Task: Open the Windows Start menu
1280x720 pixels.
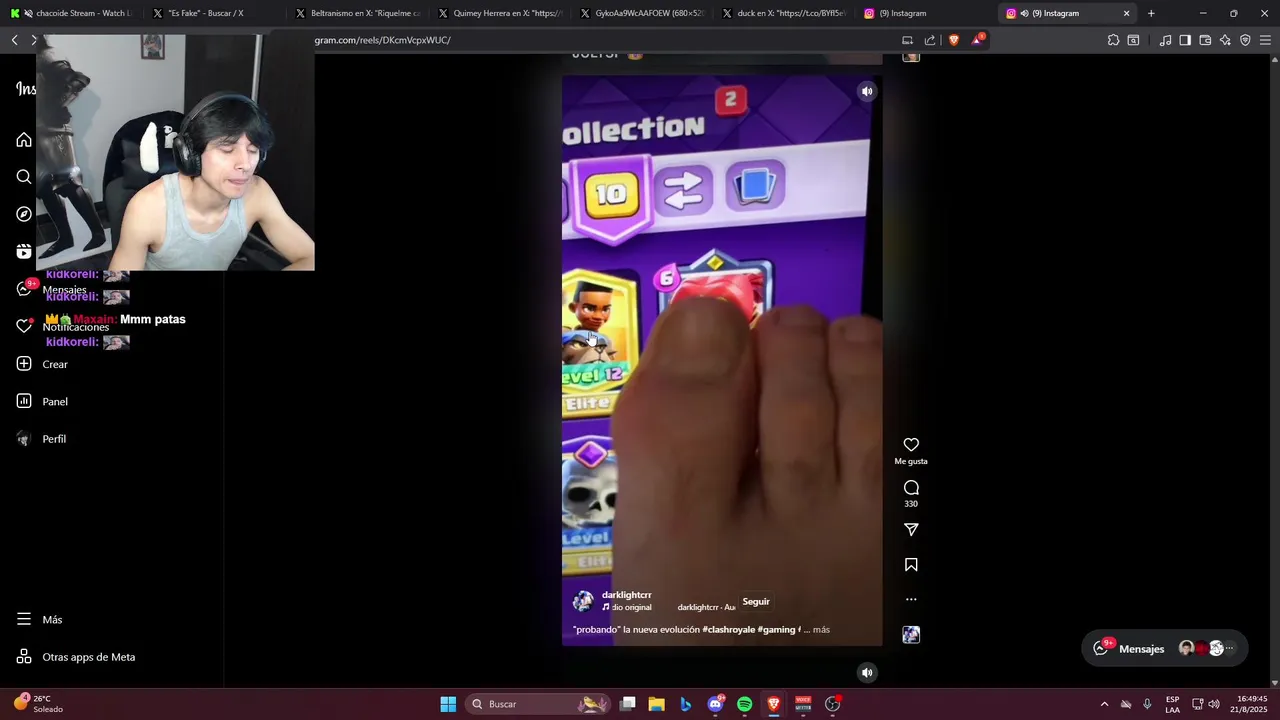Action: pos(448,704)
